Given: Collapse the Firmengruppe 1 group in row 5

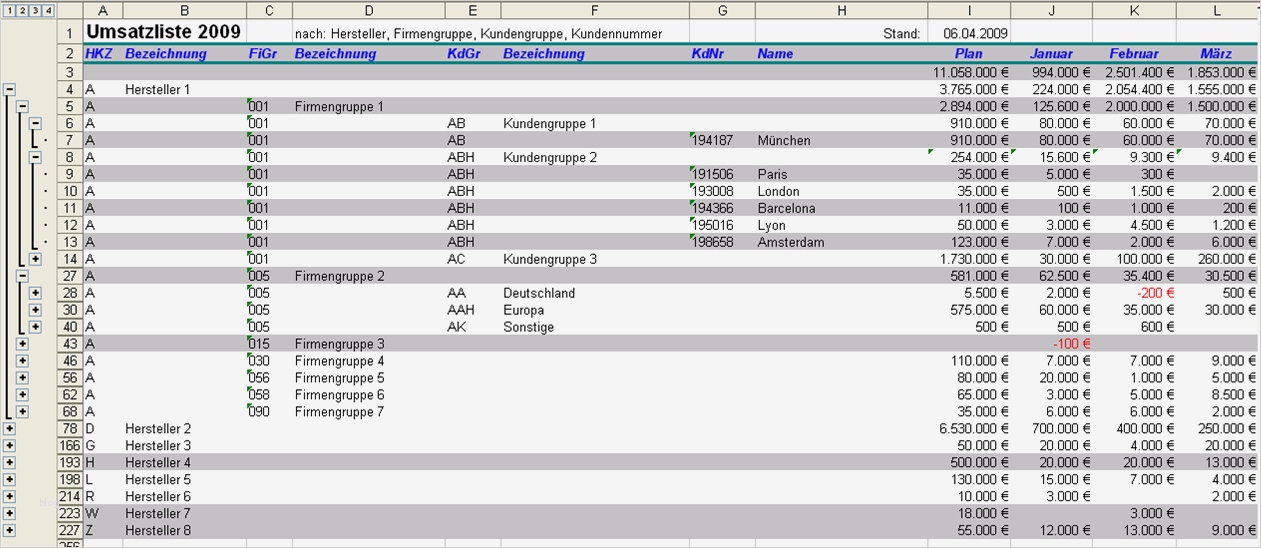Looking at the screenshot, I should [x=22, y=106].
